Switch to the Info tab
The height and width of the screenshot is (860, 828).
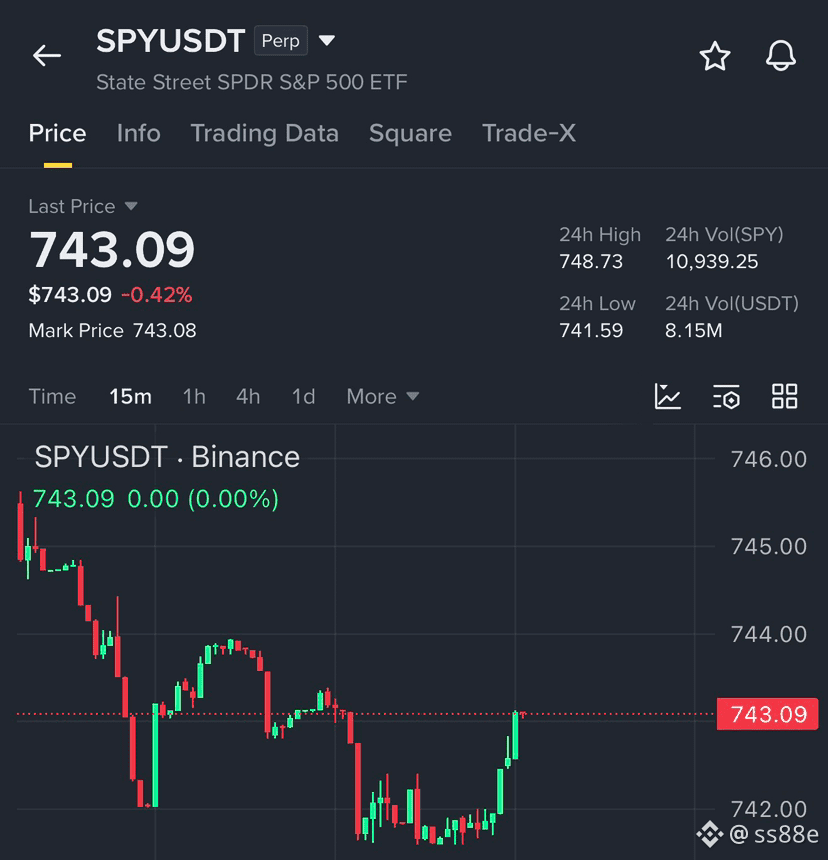(x=139, y=133)
